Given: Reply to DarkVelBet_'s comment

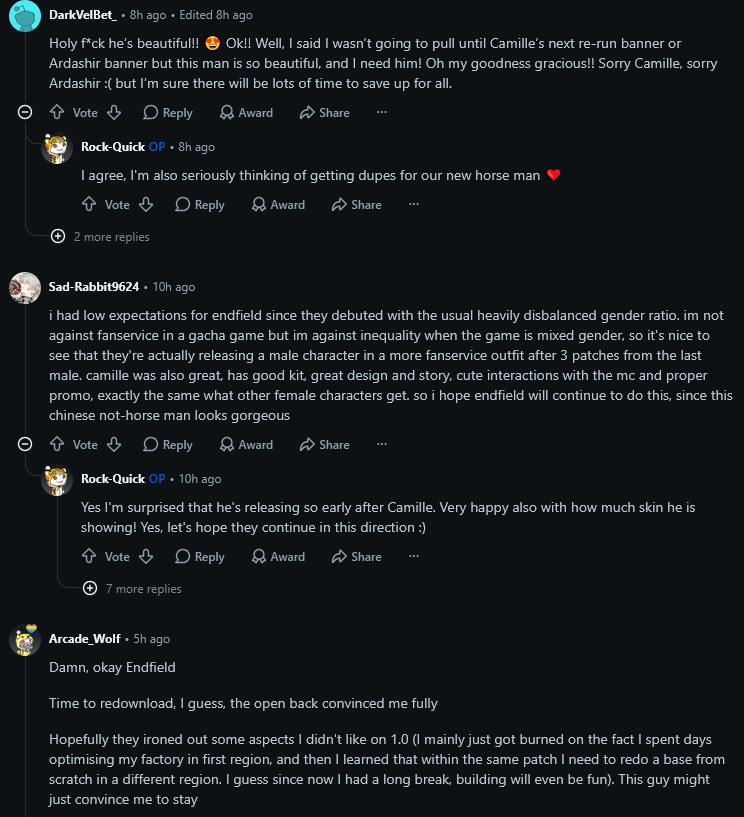Looking at the screenshot, I should coord(168,113).
